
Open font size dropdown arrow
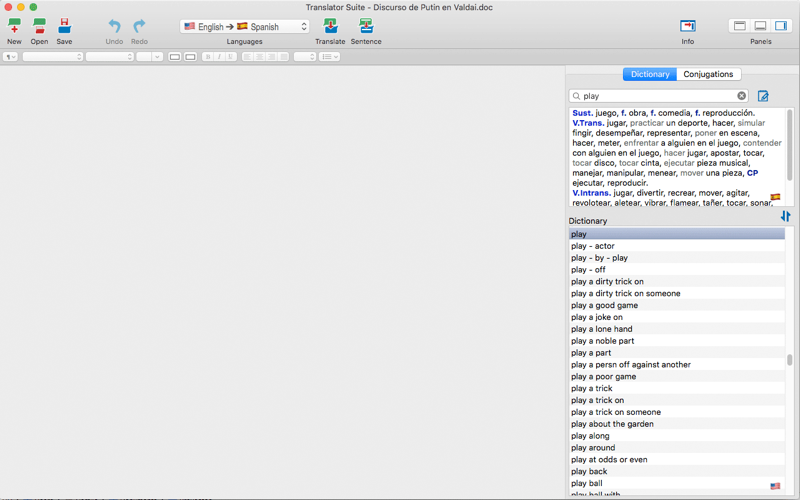click(157, 57)
